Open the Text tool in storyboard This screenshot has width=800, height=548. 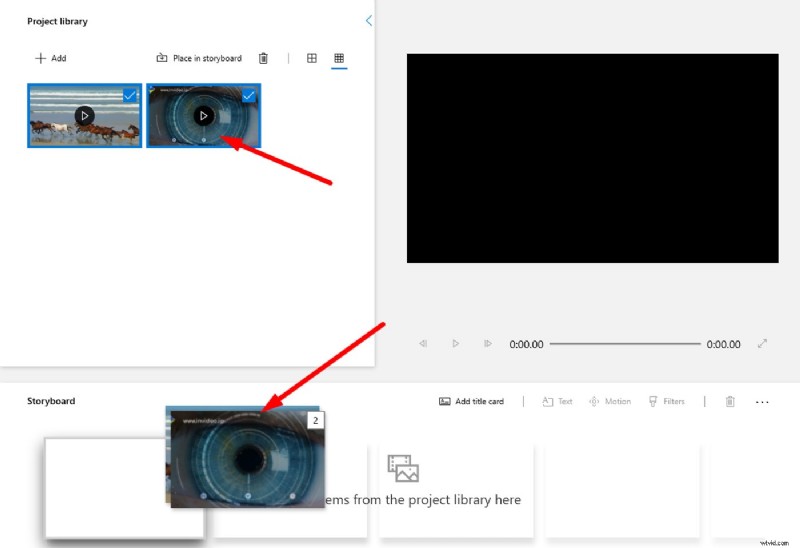557,402
